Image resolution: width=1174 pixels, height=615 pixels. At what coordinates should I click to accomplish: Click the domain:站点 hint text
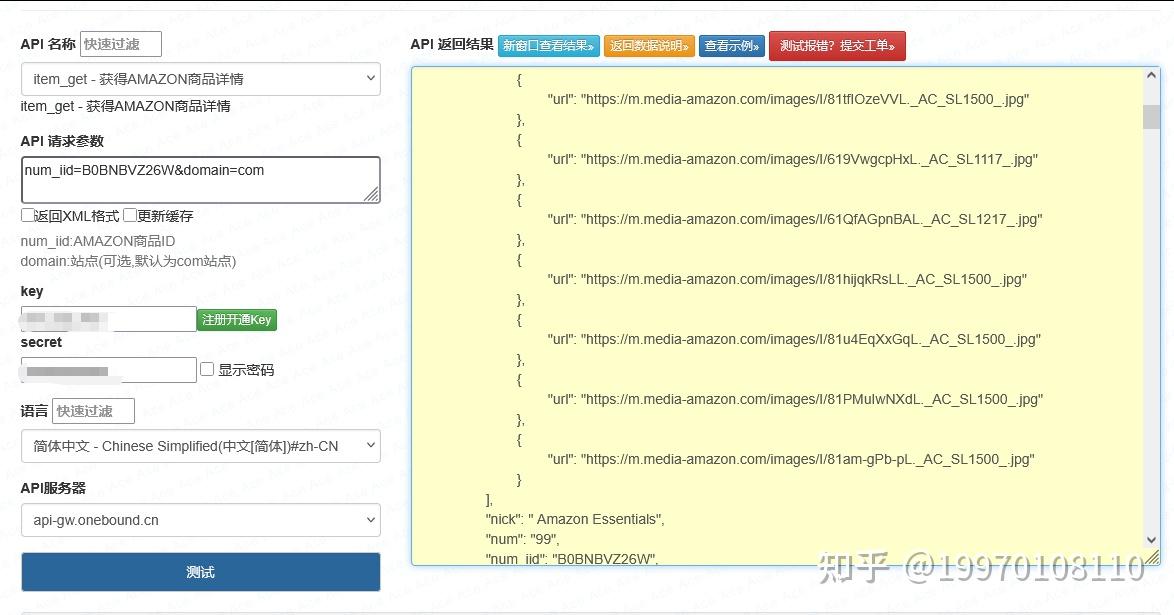128,261
